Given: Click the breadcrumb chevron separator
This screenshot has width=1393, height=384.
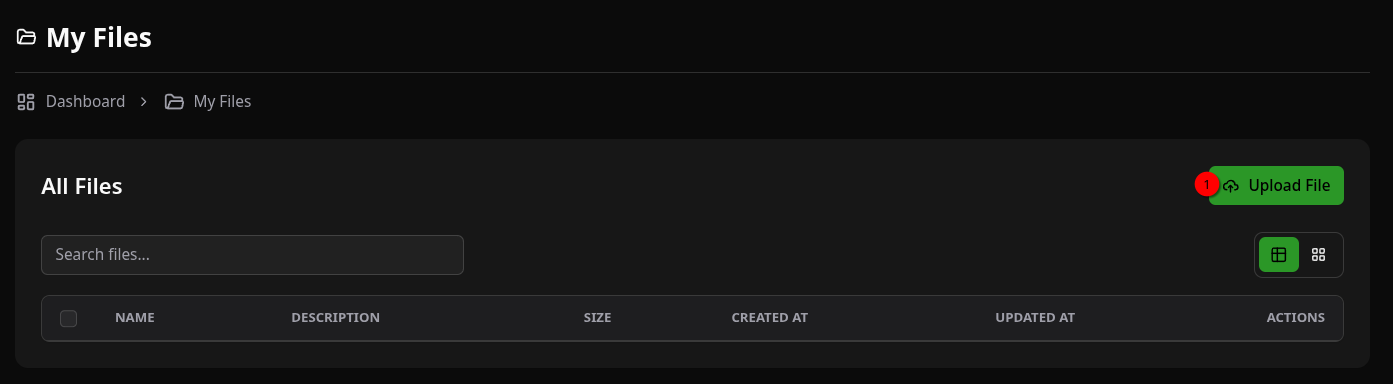Looking at the screenshot, I should pyautogui.click(x=144, y=101).
